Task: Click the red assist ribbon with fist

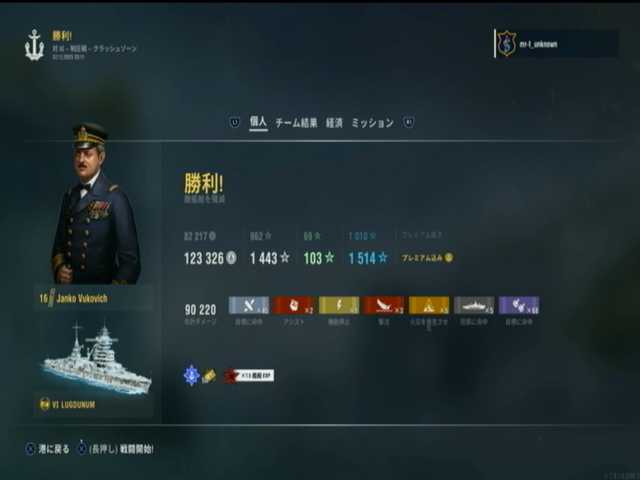Action: coord(293,305)
